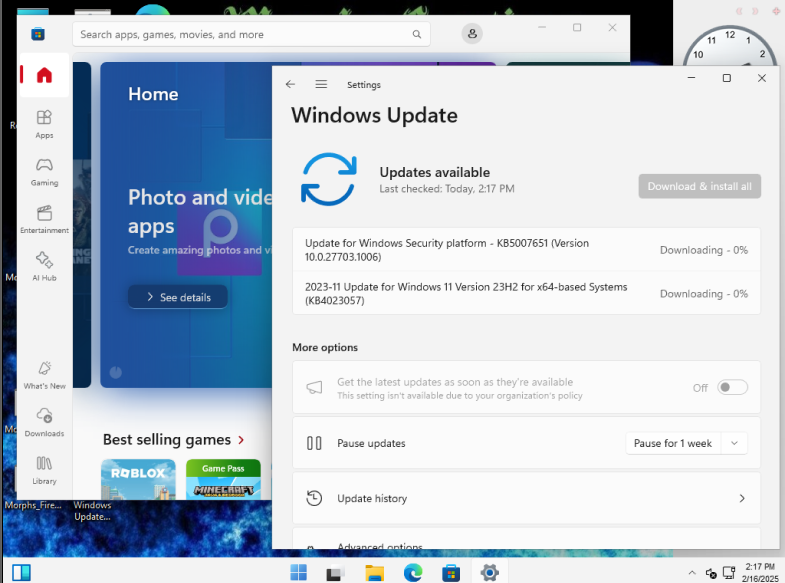Open Entertainment section in Microsoft Store
This screenshot has width=785, height=583.
[44, 219]
